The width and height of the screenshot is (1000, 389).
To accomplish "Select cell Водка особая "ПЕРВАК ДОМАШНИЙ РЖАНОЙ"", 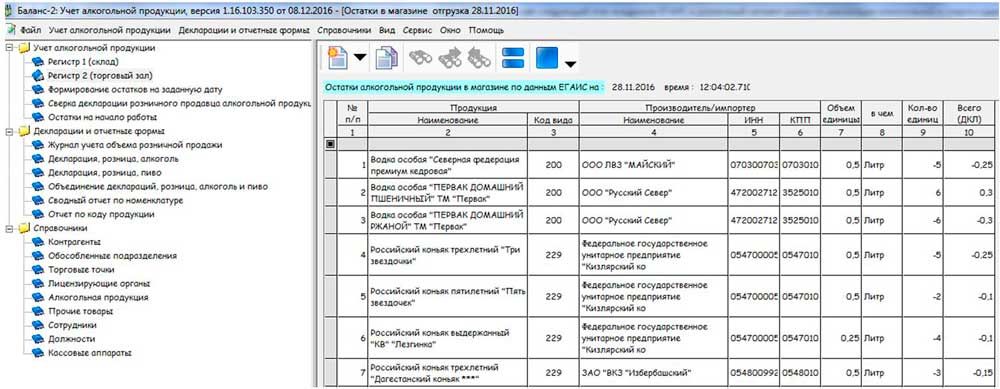I will pos(447,220).
